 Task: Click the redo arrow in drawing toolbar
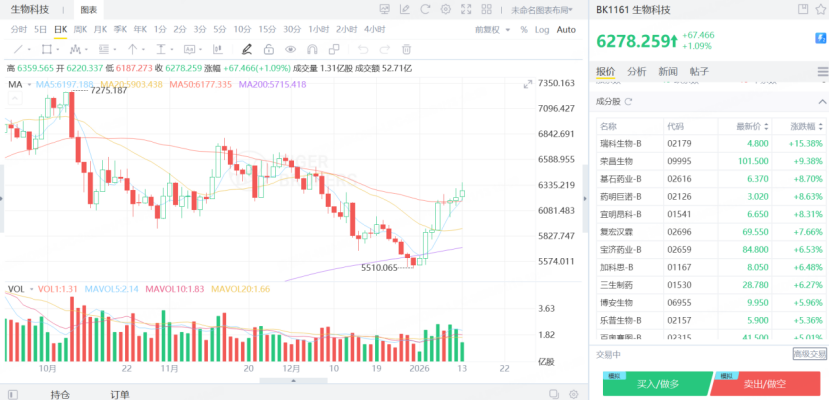[x=384, y=50]
